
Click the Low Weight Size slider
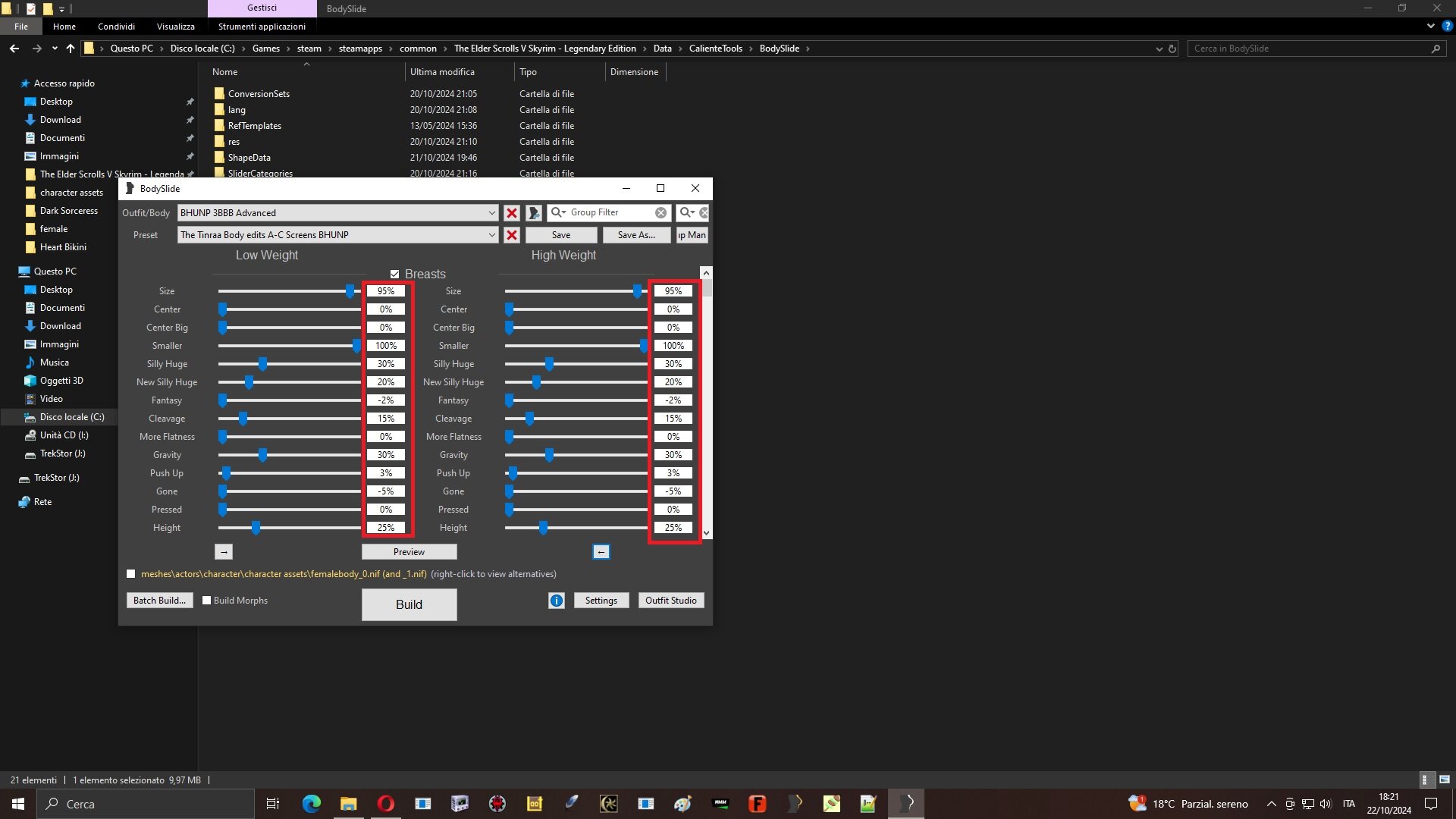click(290, 291)
